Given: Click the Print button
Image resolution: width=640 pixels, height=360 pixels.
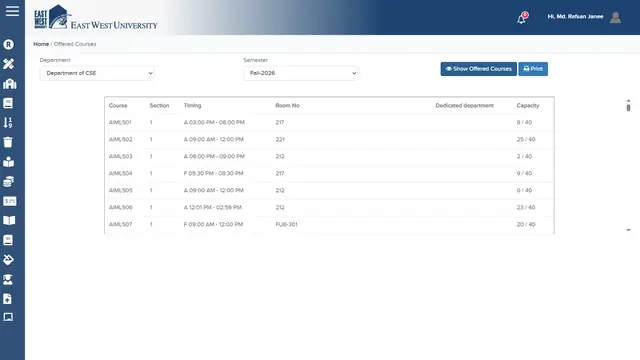Looking at the screenshot, I should tap(533, 69).
